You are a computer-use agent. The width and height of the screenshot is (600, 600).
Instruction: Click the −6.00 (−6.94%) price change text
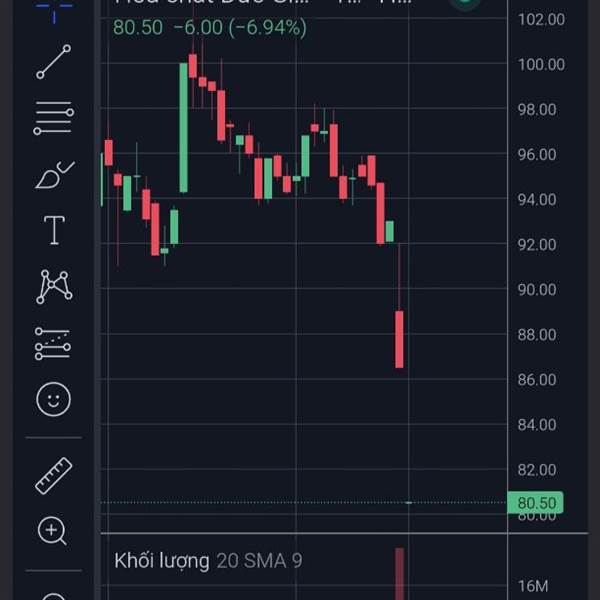pos(239,28)
